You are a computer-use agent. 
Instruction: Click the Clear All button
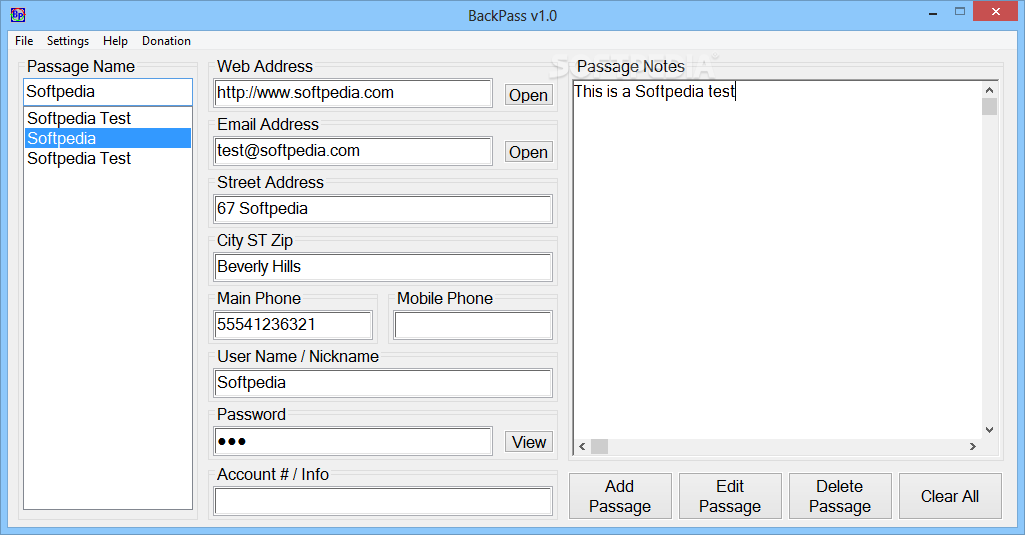[x=949, y=496]
